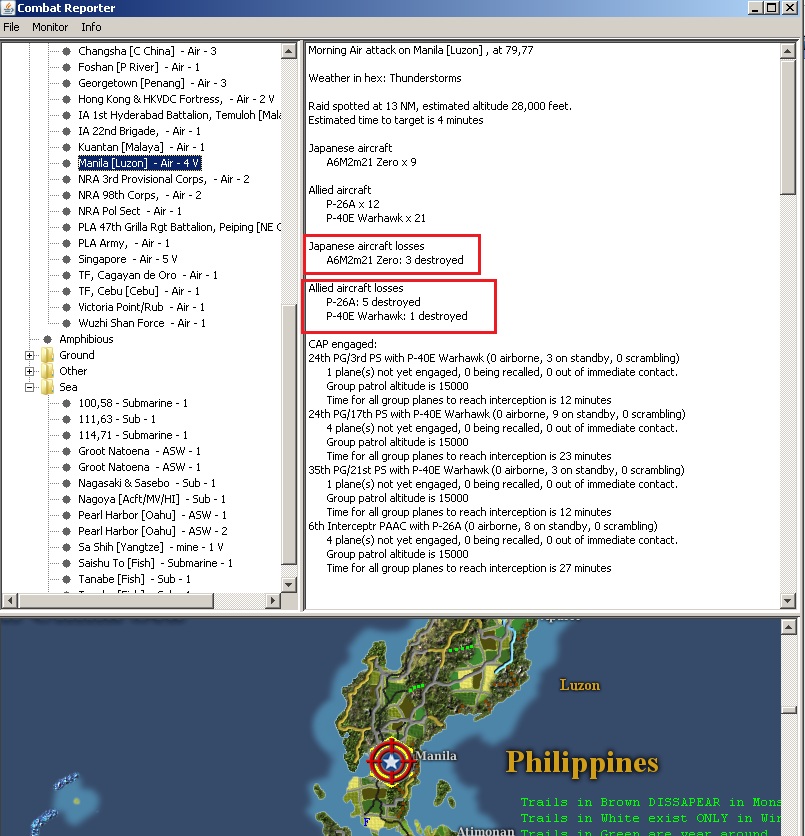The height and width of the screenshot is (836, 805).
Task: Click tree panel scroll right arrow
Action: click(x=273, y=600)
